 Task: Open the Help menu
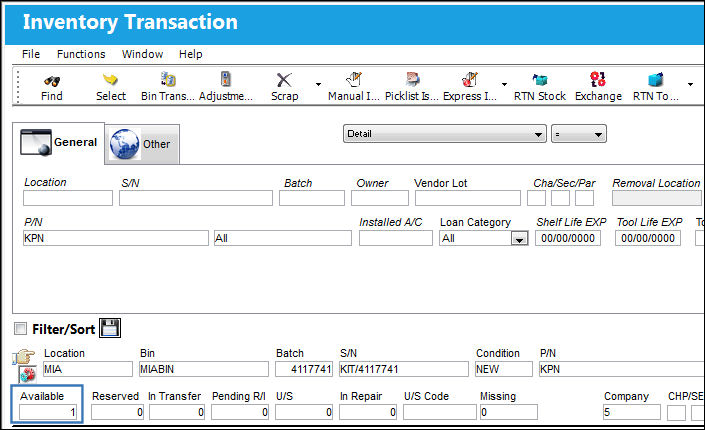pos(191,54)
